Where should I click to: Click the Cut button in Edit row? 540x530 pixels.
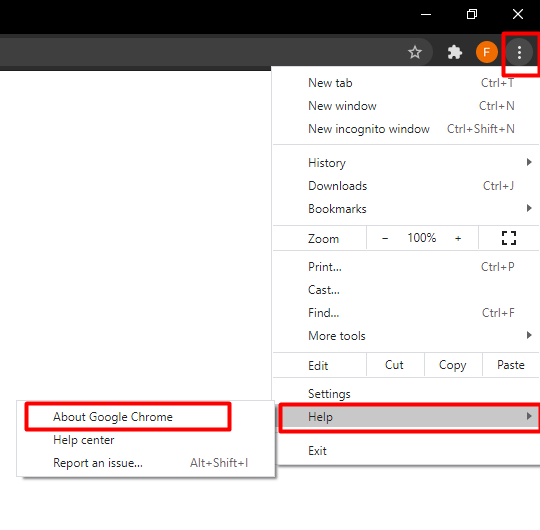point(394,365)
